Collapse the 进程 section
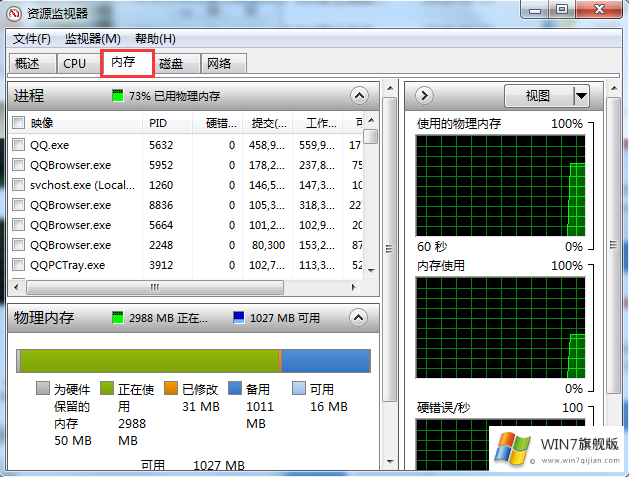The width and height of the screenshot is (629, 477). coord(359,96)
